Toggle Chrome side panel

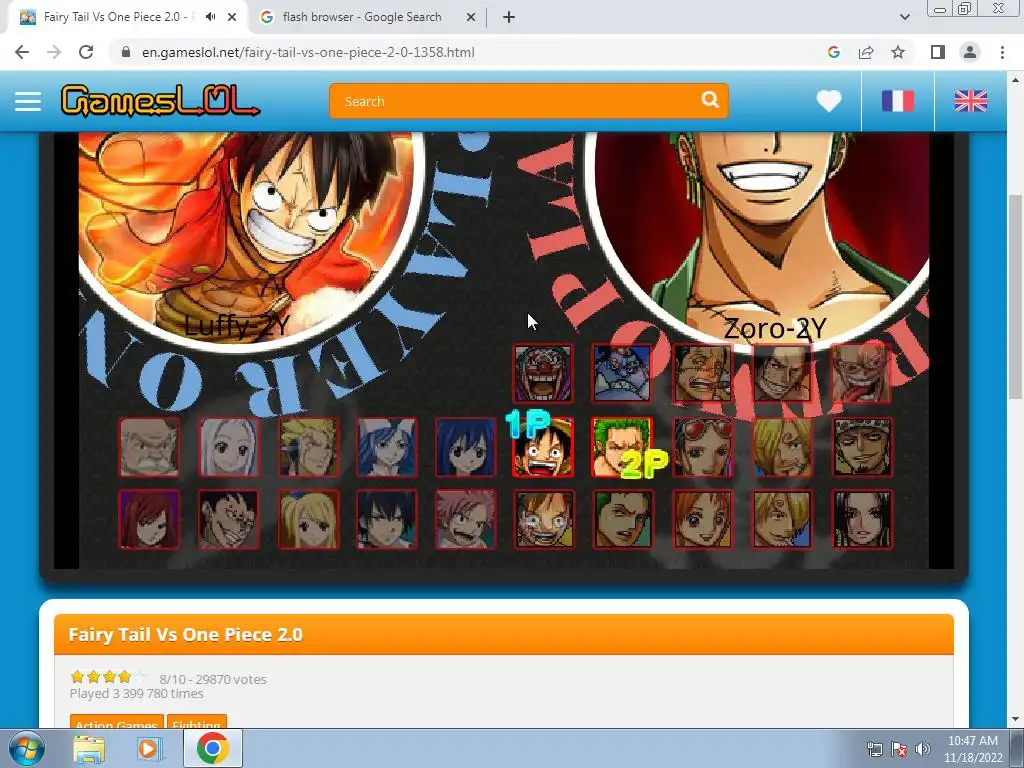coord(937,52)
